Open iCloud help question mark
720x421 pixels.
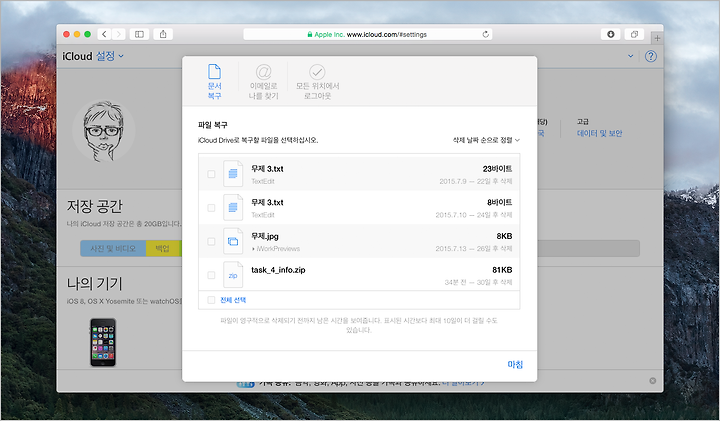[x=651, y=56]
